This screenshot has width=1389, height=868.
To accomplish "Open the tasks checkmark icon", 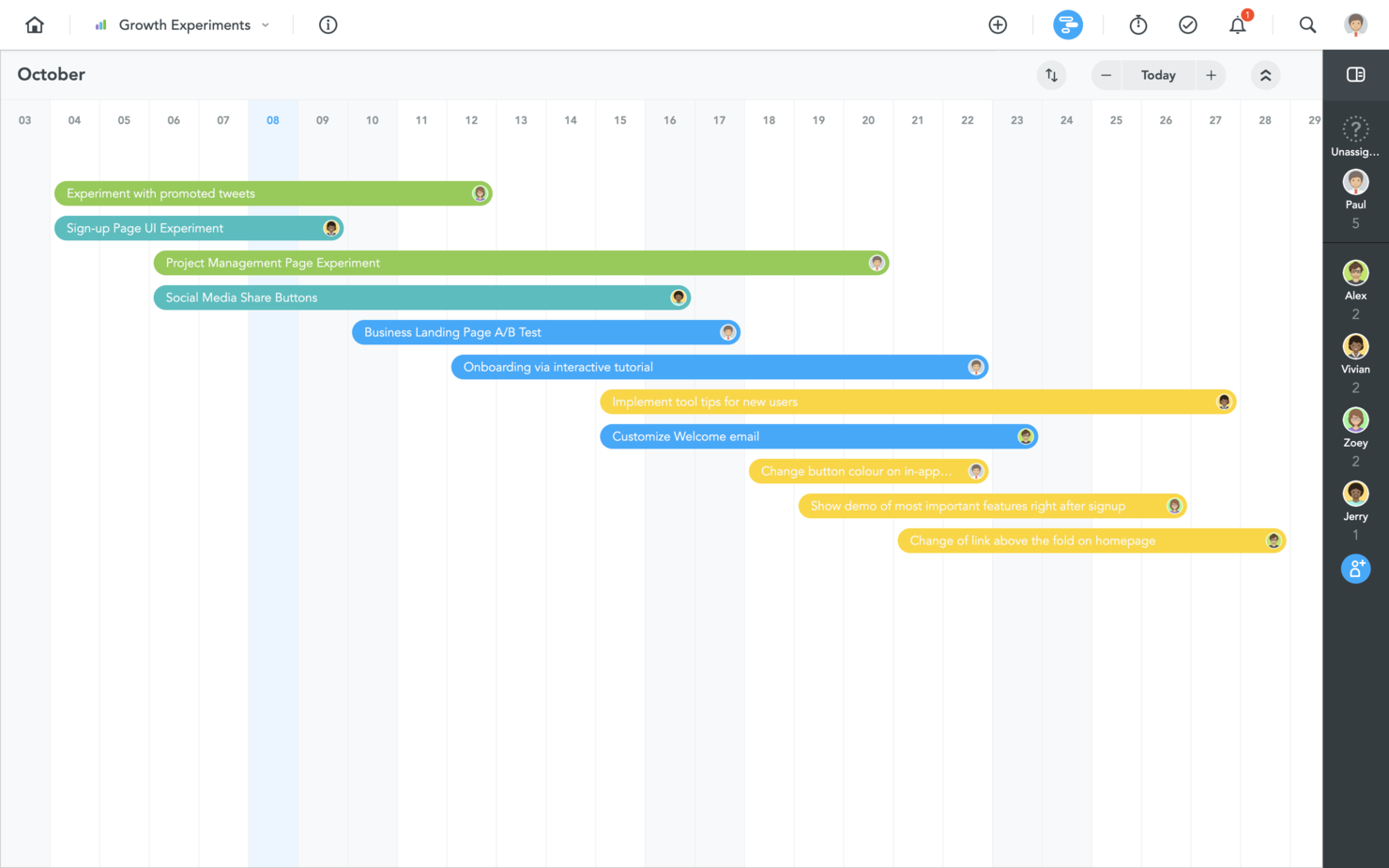I will (1188, 24).
